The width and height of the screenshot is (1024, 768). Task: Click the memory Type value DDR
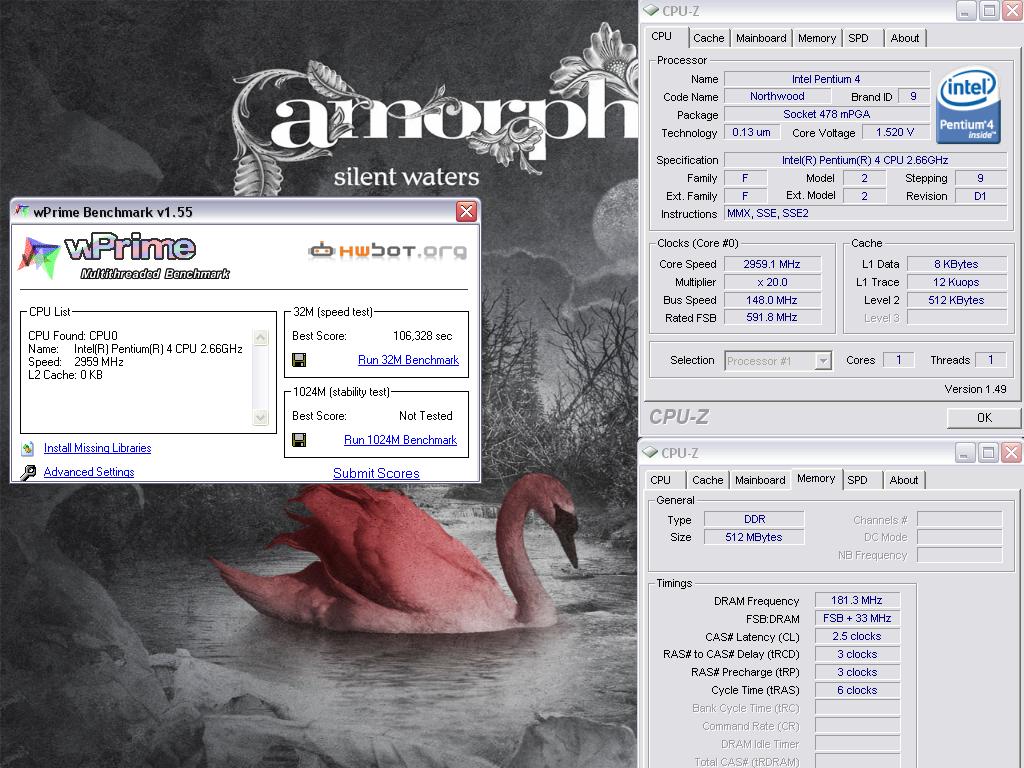coord(754,519)
